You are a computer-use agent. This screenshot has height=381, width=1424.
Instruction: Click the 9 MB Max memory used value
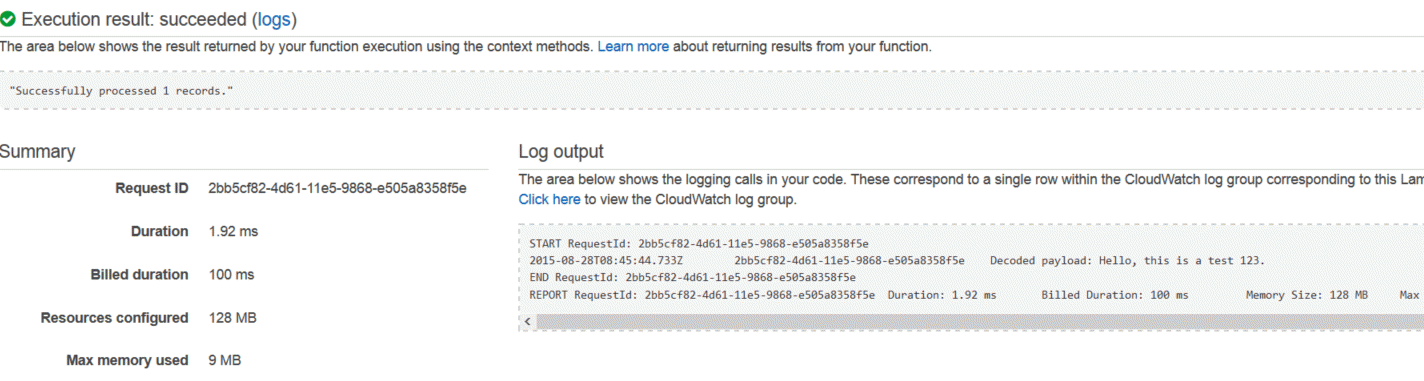[224, 360]
